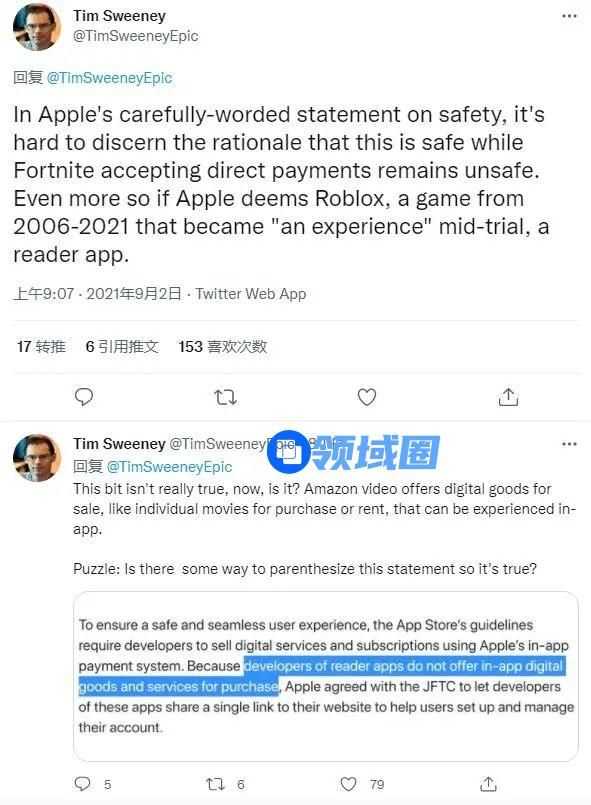The width and height of the screenshot is (591, 805).
Task: Open more options on main tweet
Action: click(x=569, y=16)
